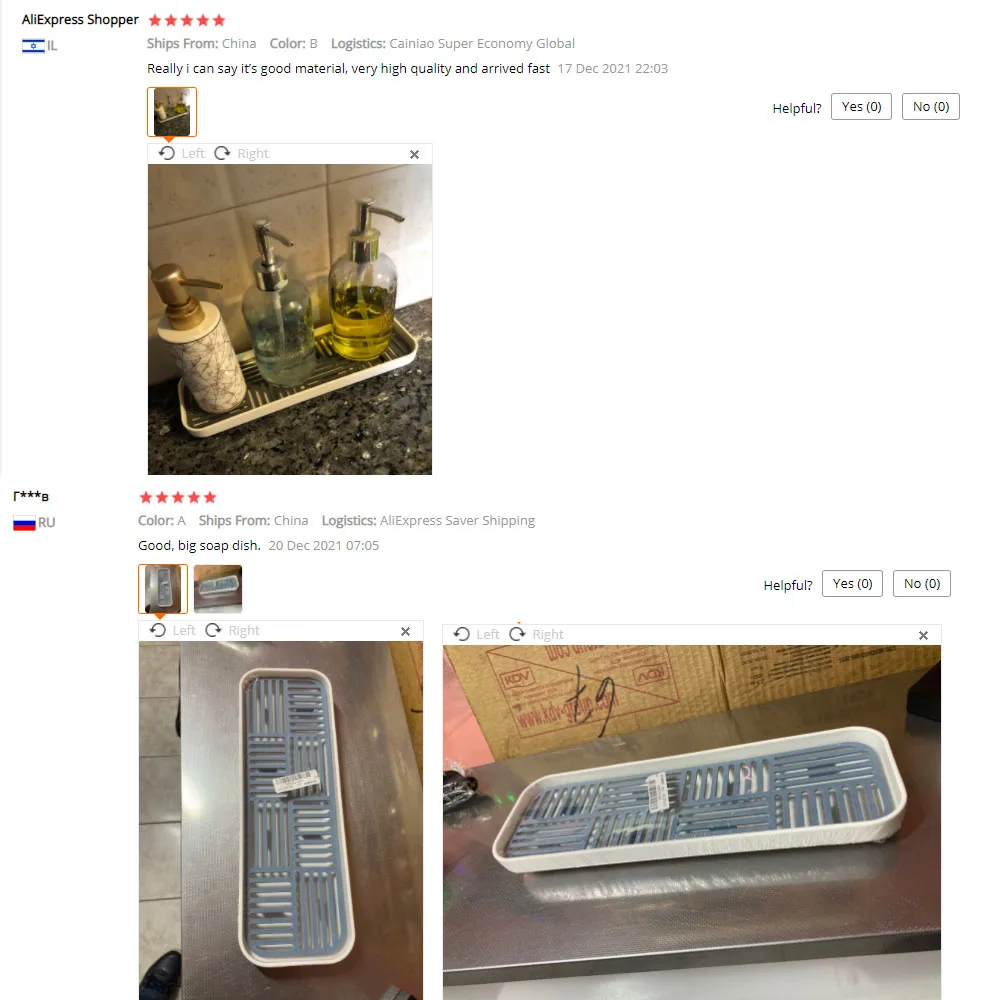Screen dimensions: 1000x1000
Task: Rotate left the cardboard box tray photo
Action: pyautogui.click(x=476, y=635)
